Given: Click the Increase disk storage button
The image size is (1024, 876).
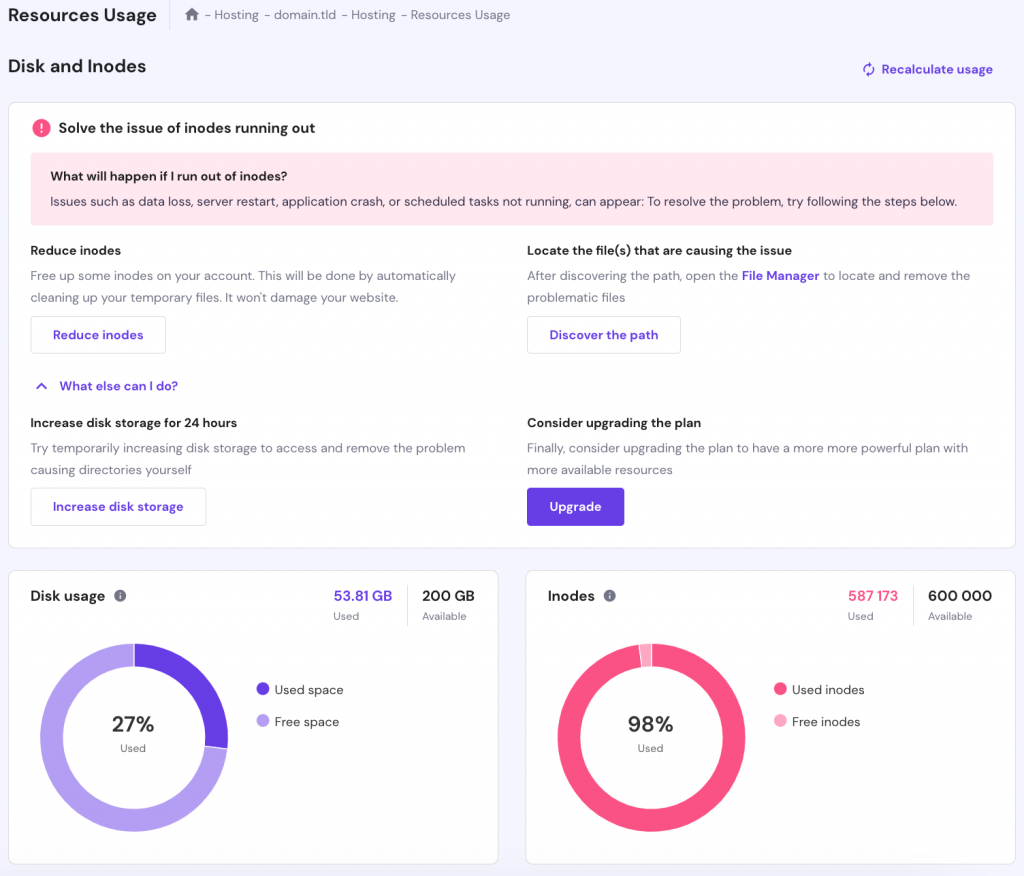Looking at the screenshot, I should point(118,507).
